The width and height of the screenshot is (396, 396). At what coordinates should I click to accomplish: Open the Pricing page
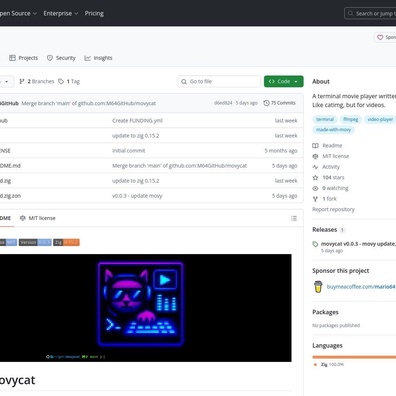[94, 13]
